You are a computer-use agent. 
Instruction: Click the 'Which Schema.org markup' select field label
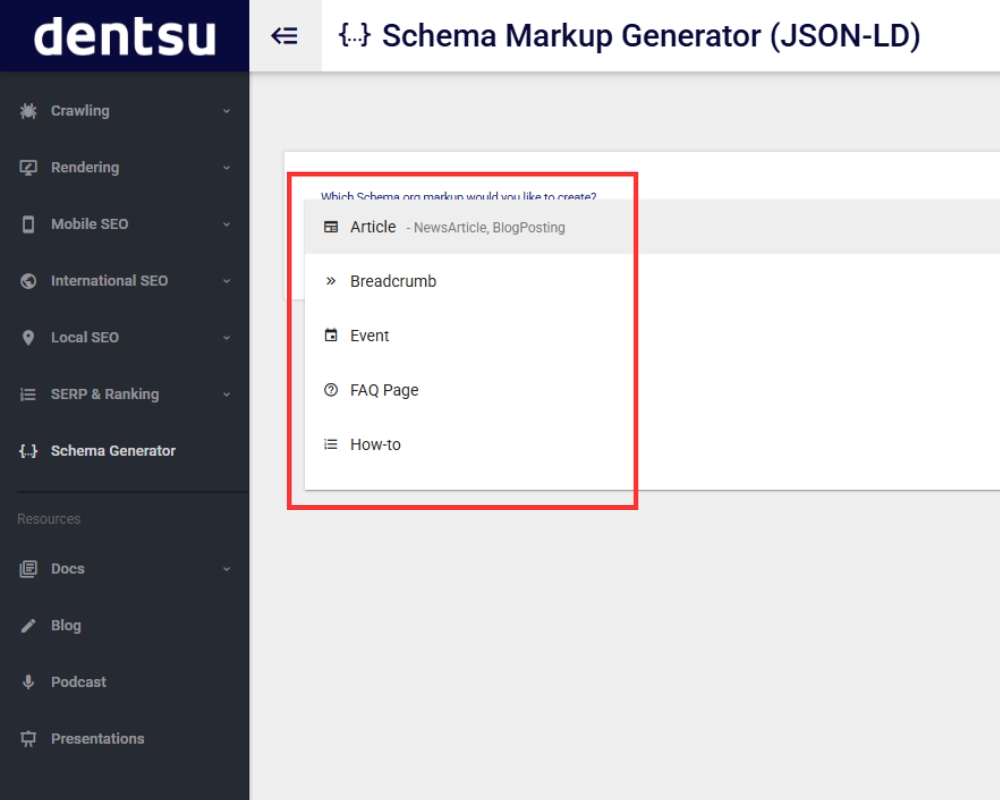[459, 196]
